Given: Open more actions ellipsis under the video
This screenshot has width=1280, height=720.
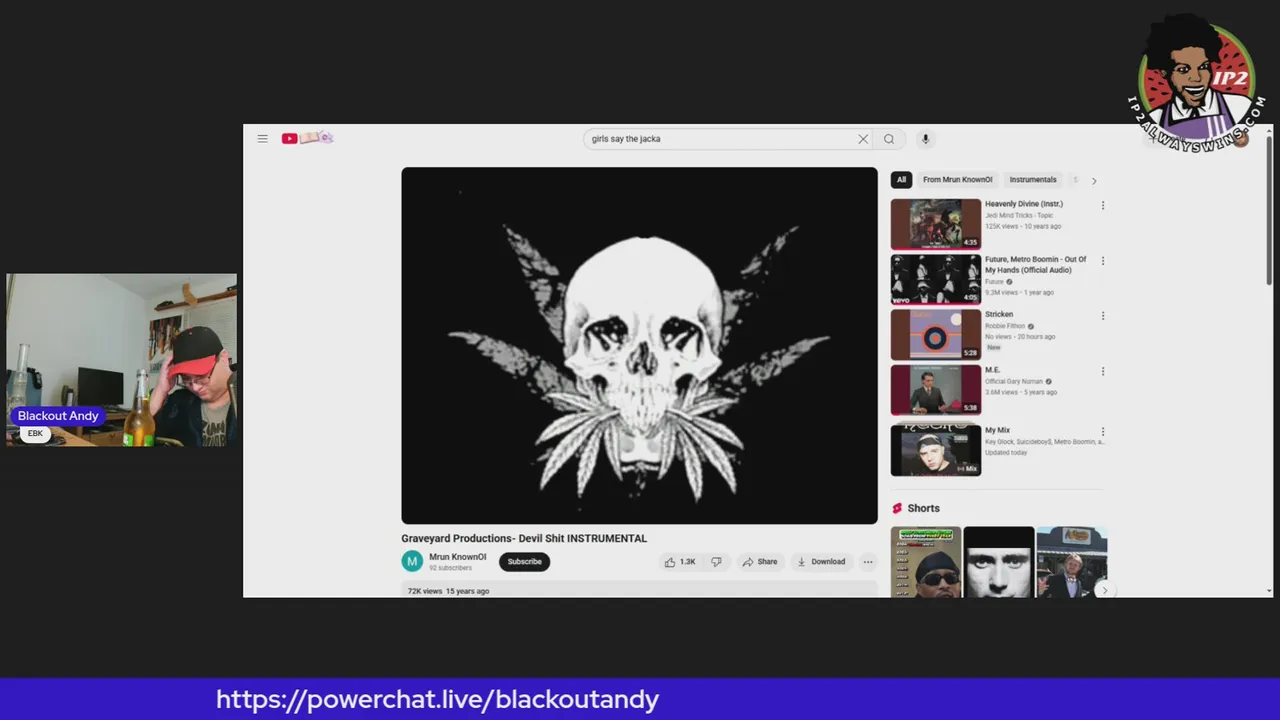Looking at the screenshot, I should pyautogui.click(x=868, y=562).
